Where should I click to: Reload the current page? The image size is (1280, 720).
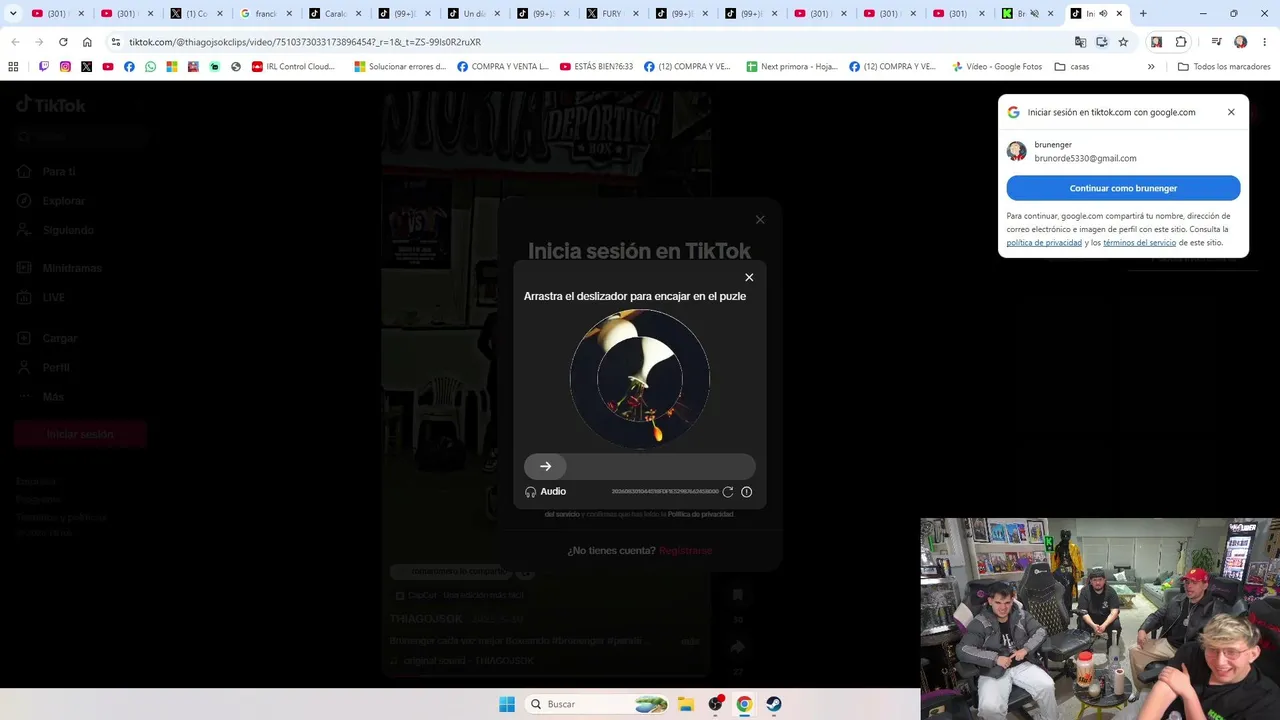[x=63, y=42]
